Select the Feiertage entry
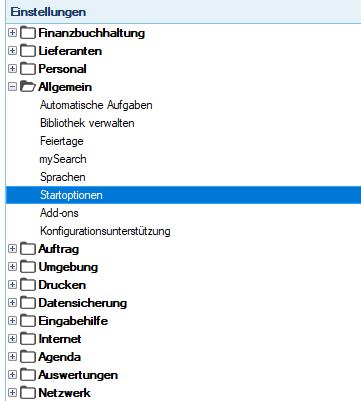This screenshot has height=401, width=361. 62,141
